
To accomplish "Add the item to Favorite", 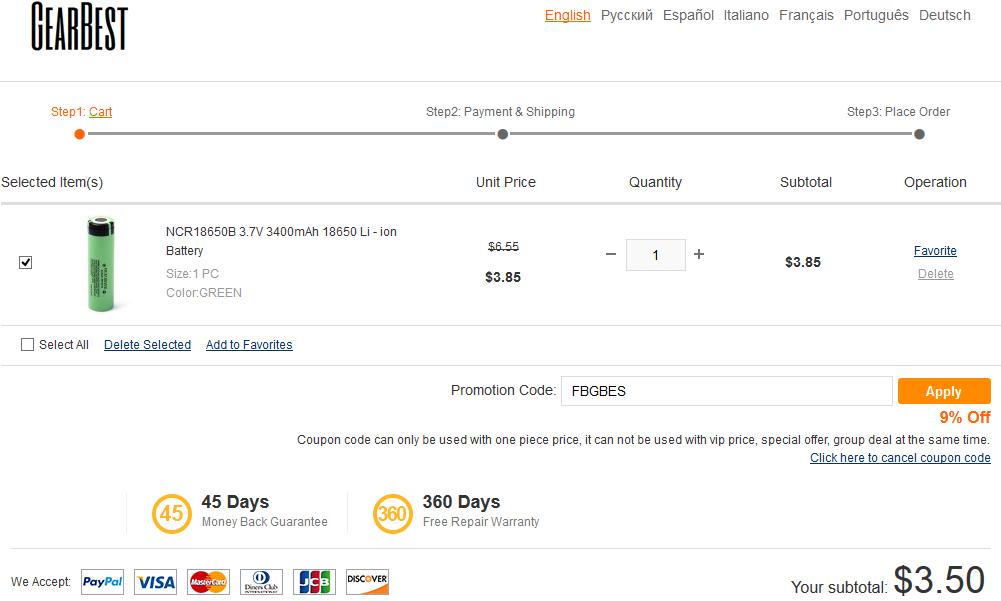I will point(935,251).
